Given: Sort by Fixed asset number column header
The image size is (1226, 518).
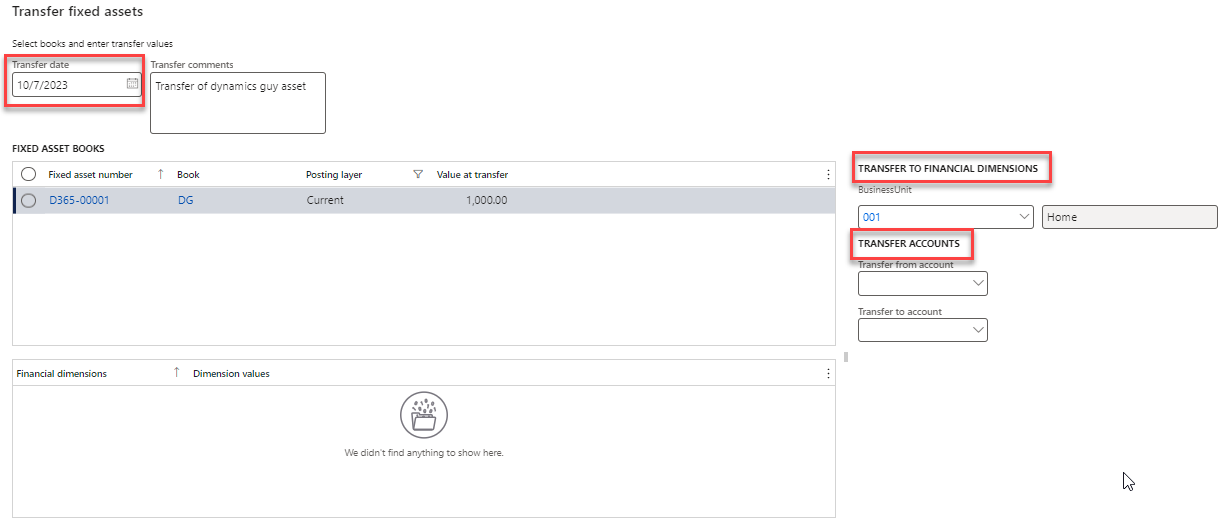Looking at the screenshot, I should coord(91,174).
